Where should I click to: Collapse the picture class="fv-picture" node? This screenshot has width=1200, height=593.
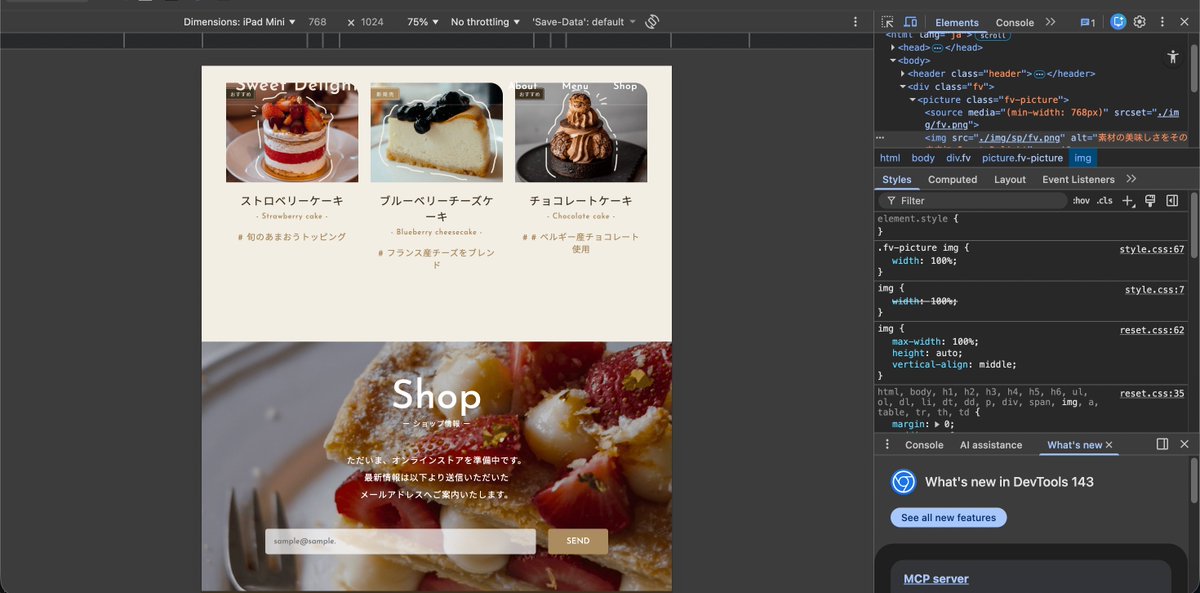click(x=913, y=99)
